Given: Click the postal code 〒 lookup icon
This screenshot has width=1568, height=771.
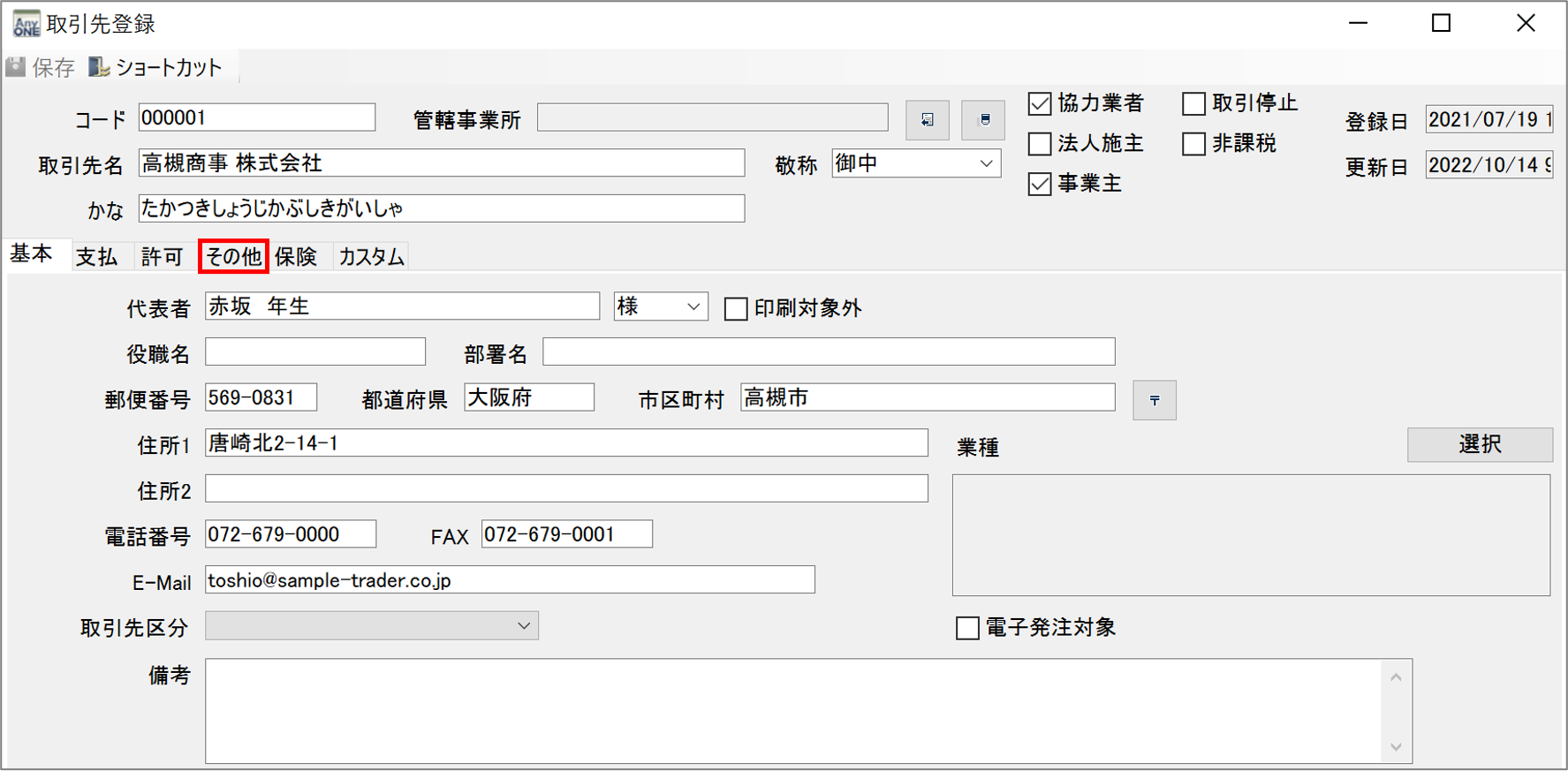Looking at the screenshot, I should pos(1154,400).
